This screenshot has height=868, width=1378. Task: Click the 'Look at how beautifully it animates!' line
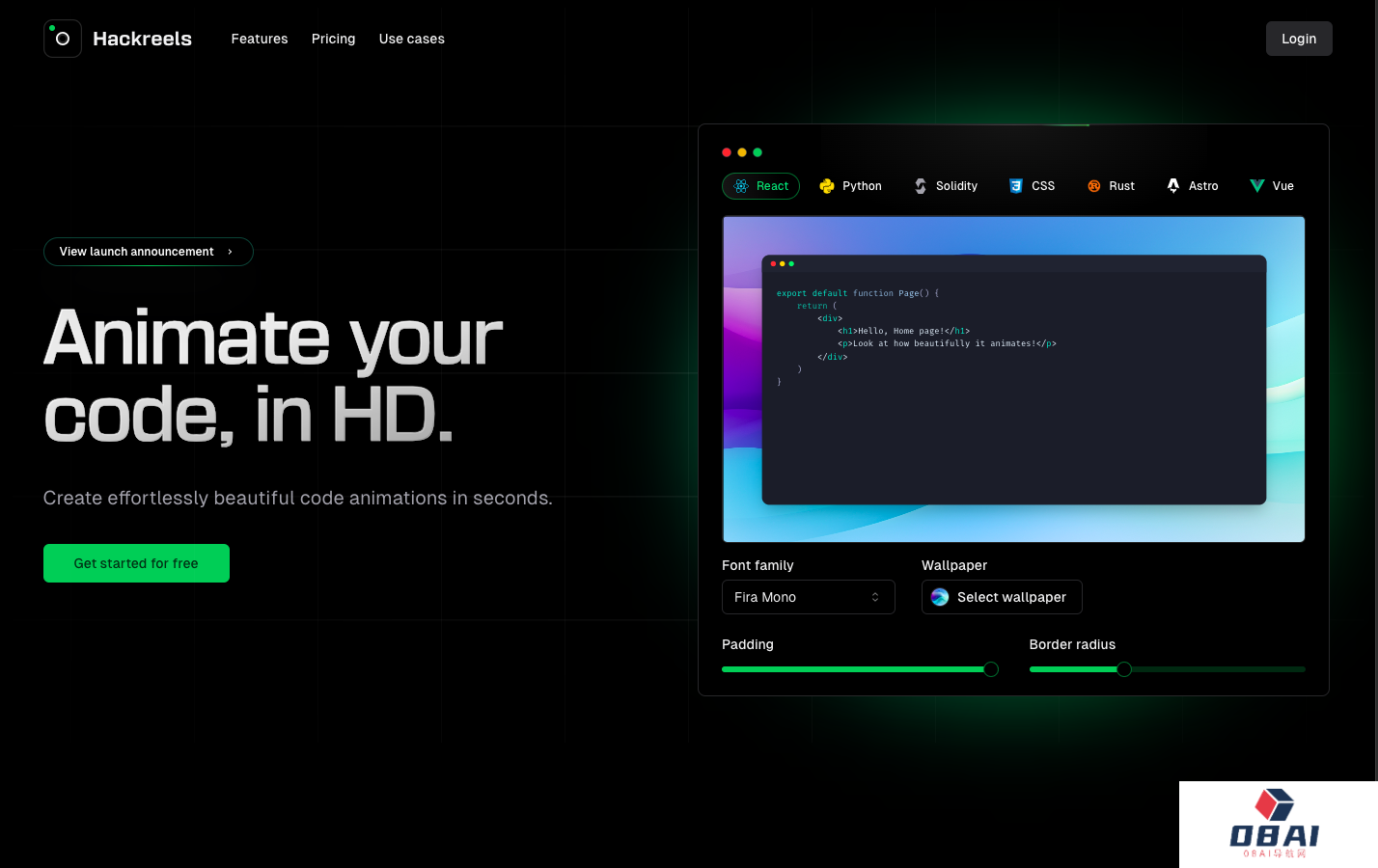tap(947, 343)
